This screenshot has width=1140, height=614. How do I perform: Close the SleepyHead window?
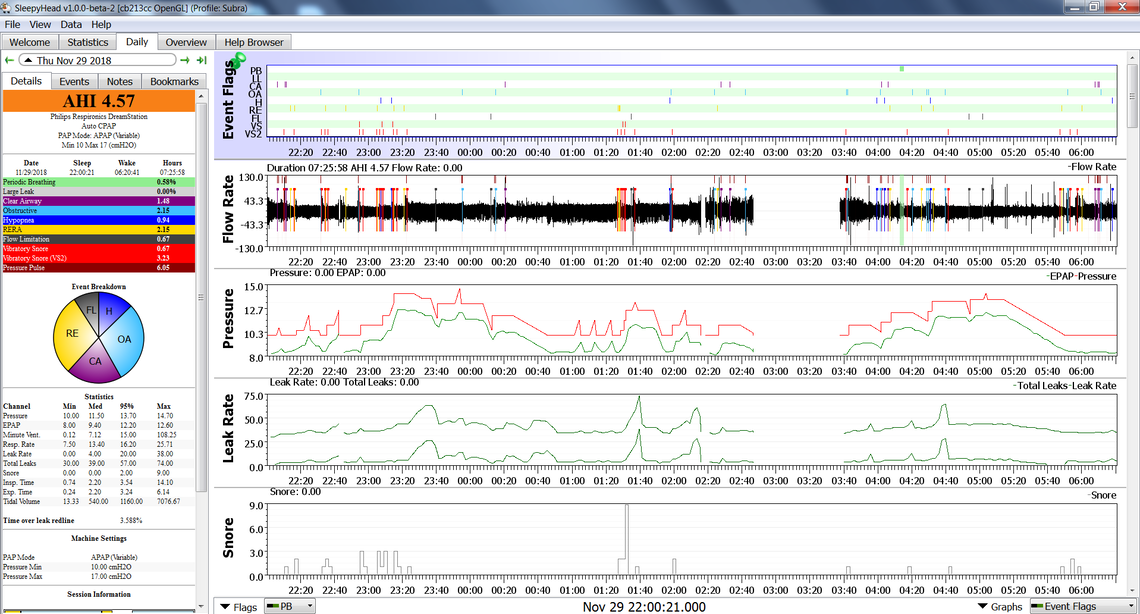click(1120, 7)
